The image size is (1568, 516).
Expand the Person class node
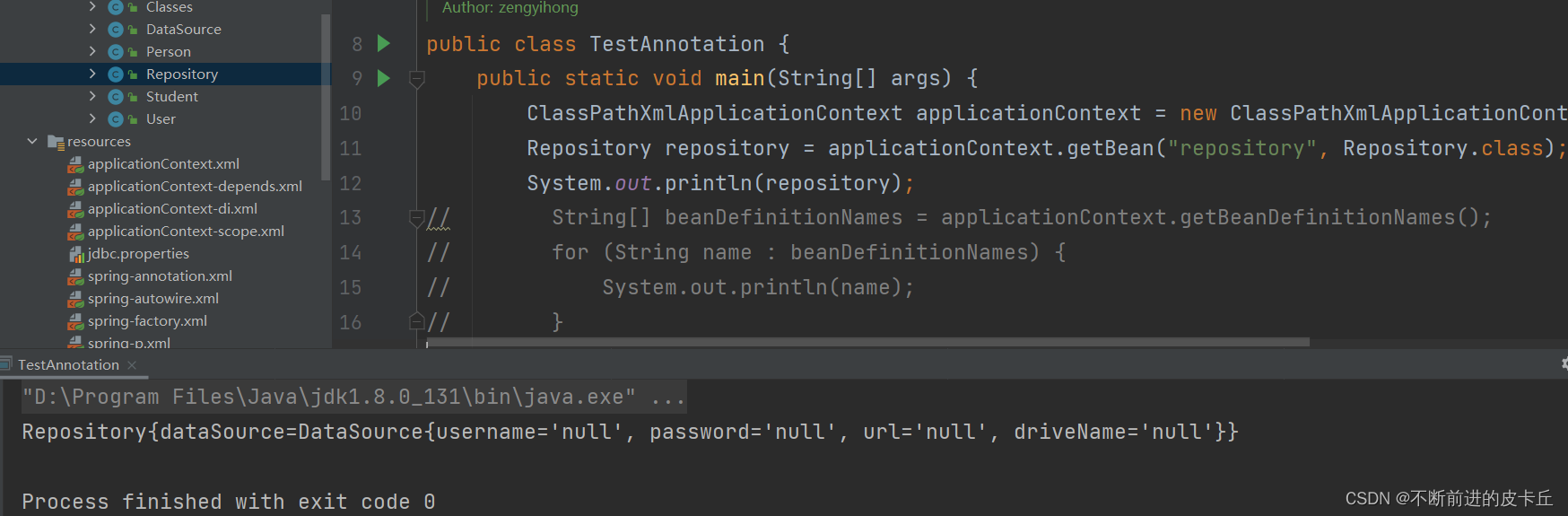click(92, 51)
